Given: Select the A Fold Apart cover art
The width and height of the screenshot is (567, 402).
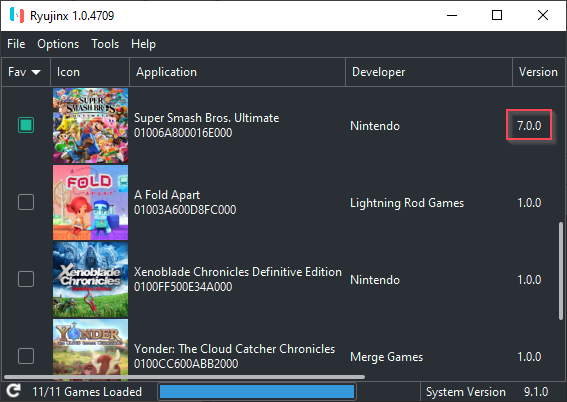Looking at the screenshot, I should pos(90,202).
